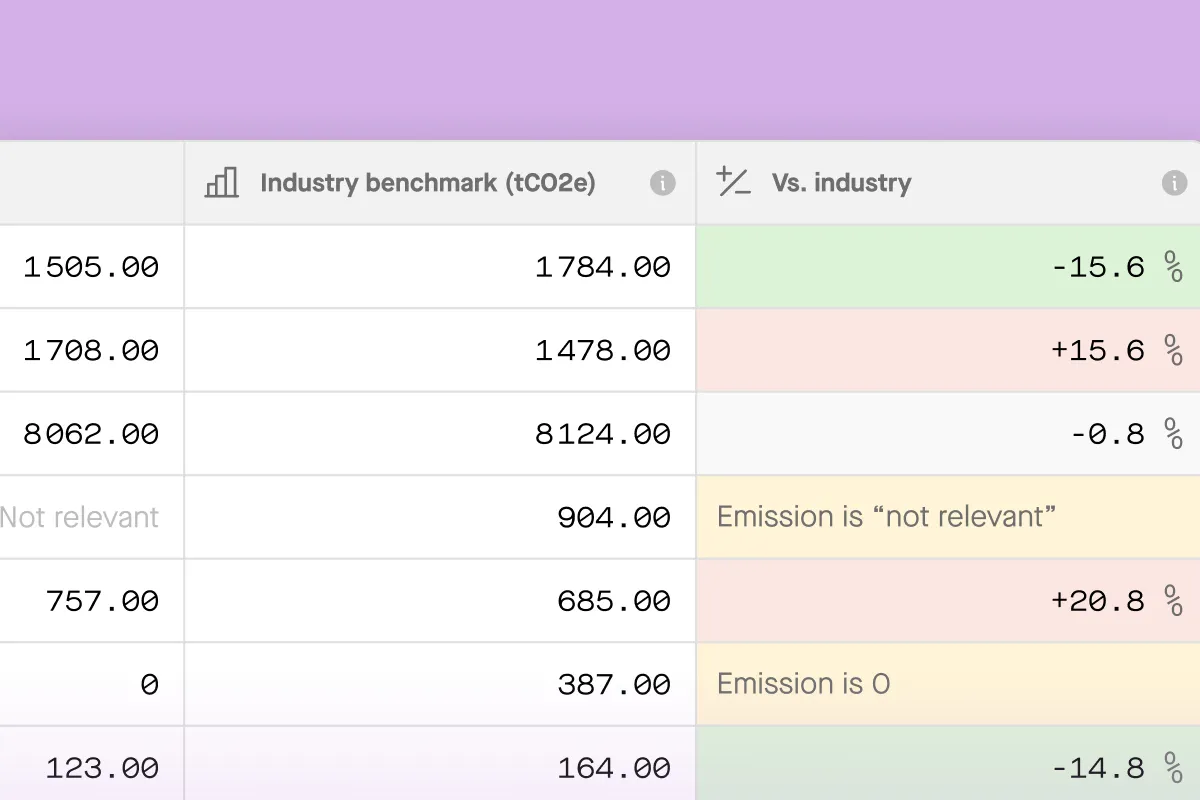Select the 8062.00 emission cell
This screenshot has height=800, width=1200.
[91, 434]
